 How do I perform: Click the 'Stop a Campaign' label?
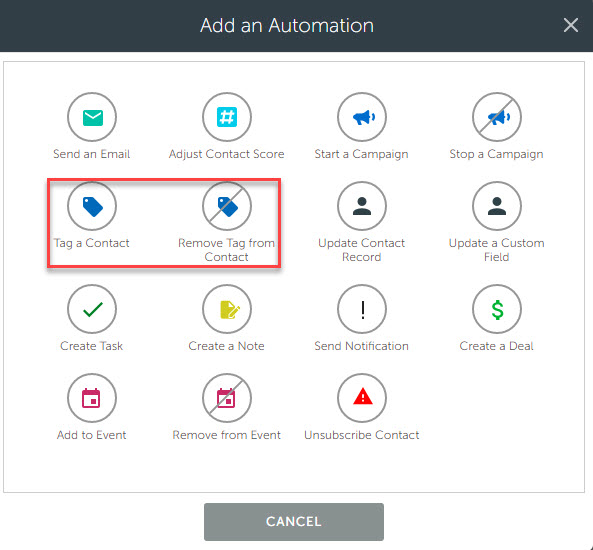click(497, 154)
